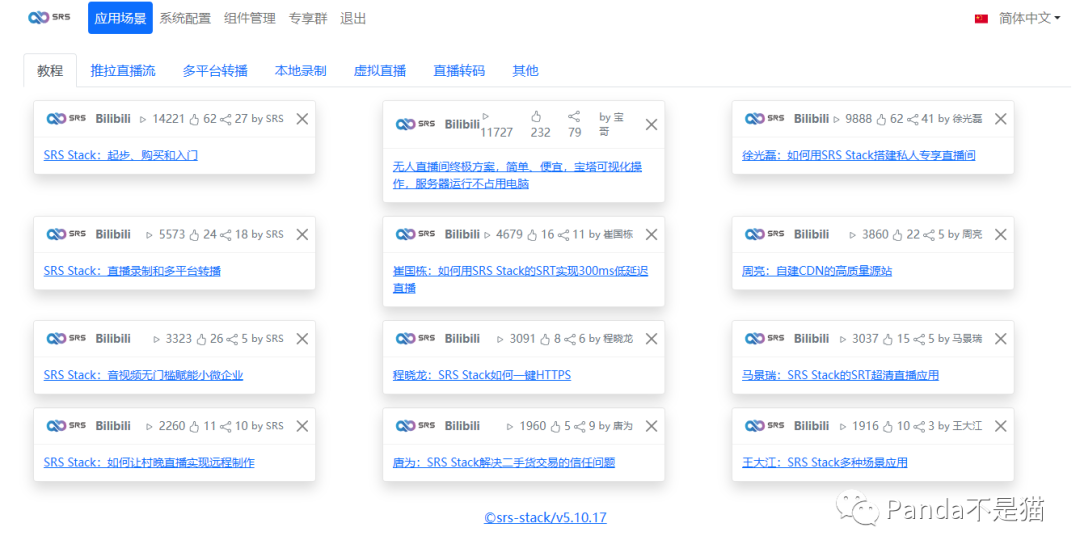
Task: Open the 应用场景 nav item
Action: coord(120,18)
